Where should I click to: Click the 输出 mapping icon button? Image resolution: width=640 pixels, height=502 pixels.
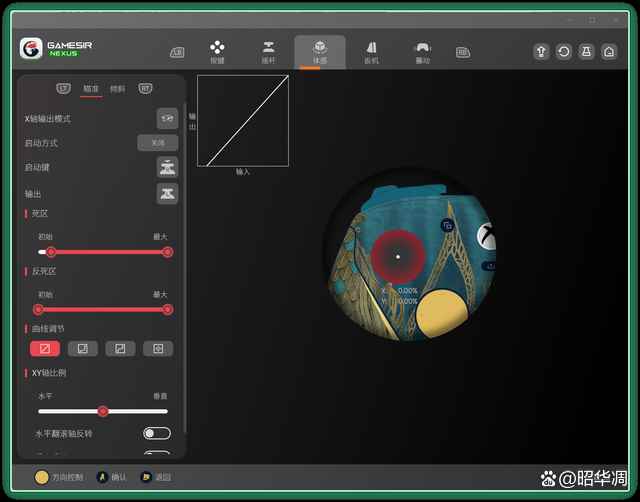coord(167,193)
